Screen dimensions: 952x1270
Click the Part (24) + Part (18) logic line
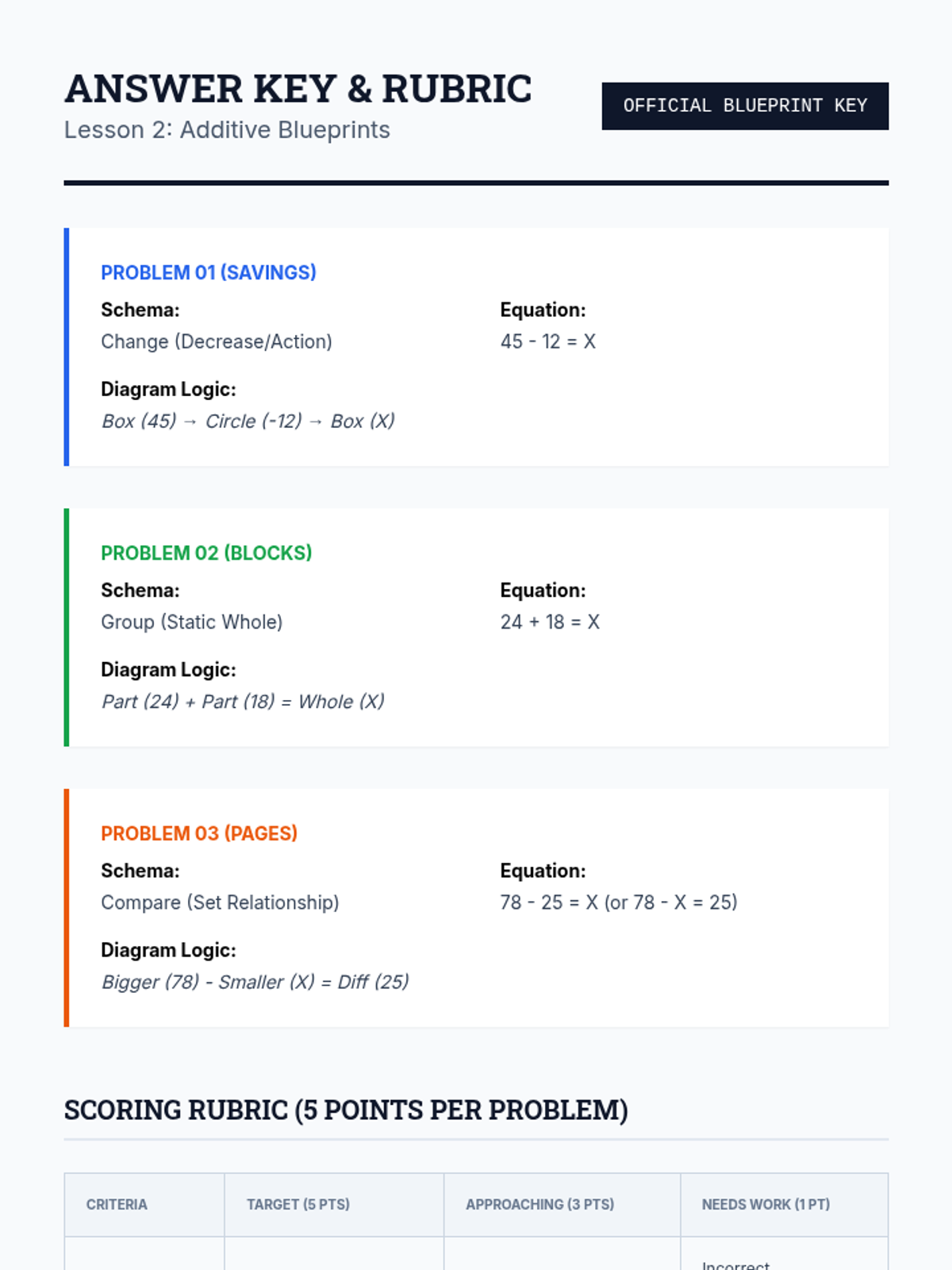243,702
